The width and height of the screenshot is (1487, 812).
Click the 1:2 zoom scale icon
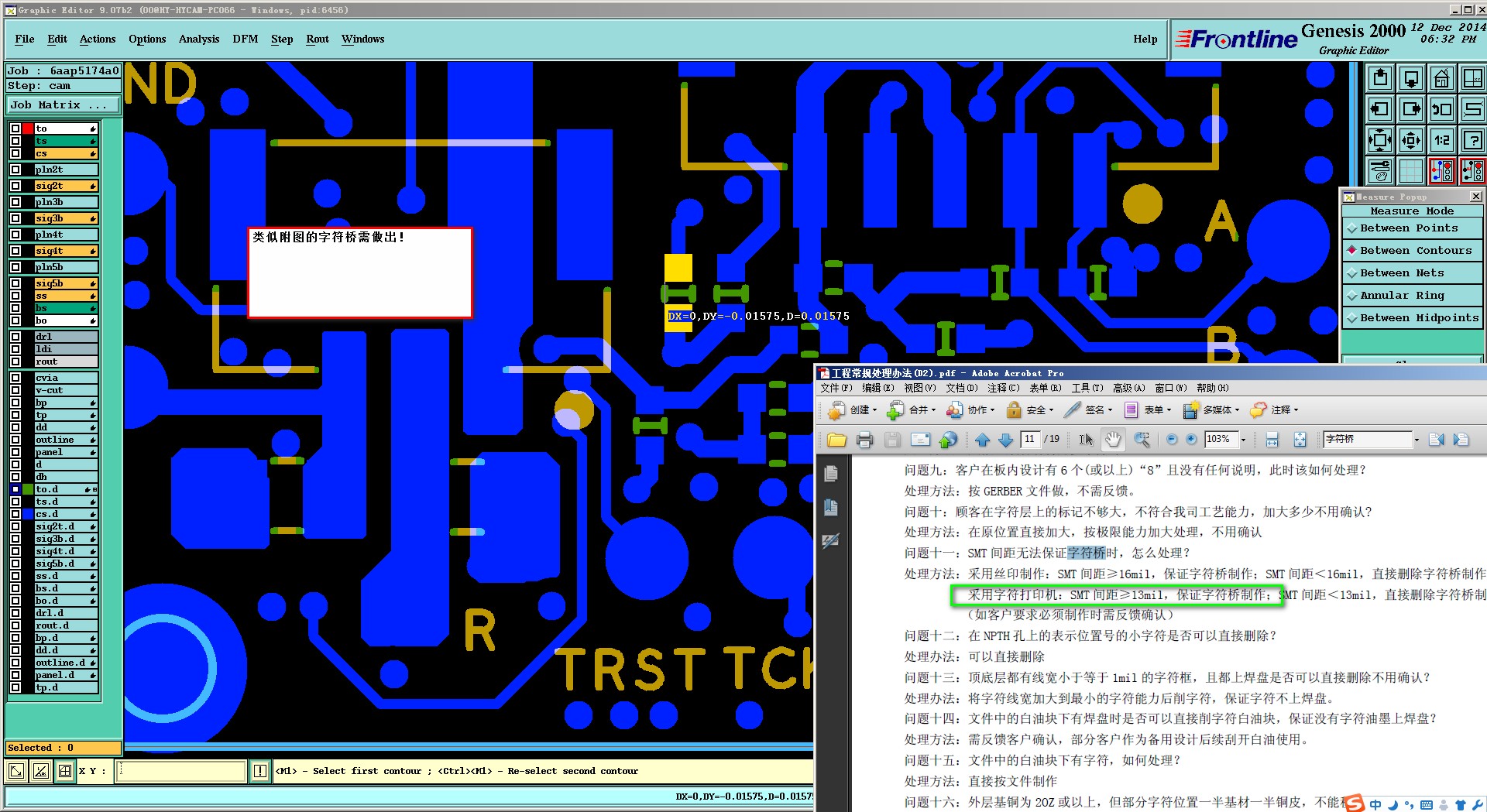tap(1442, 140)
